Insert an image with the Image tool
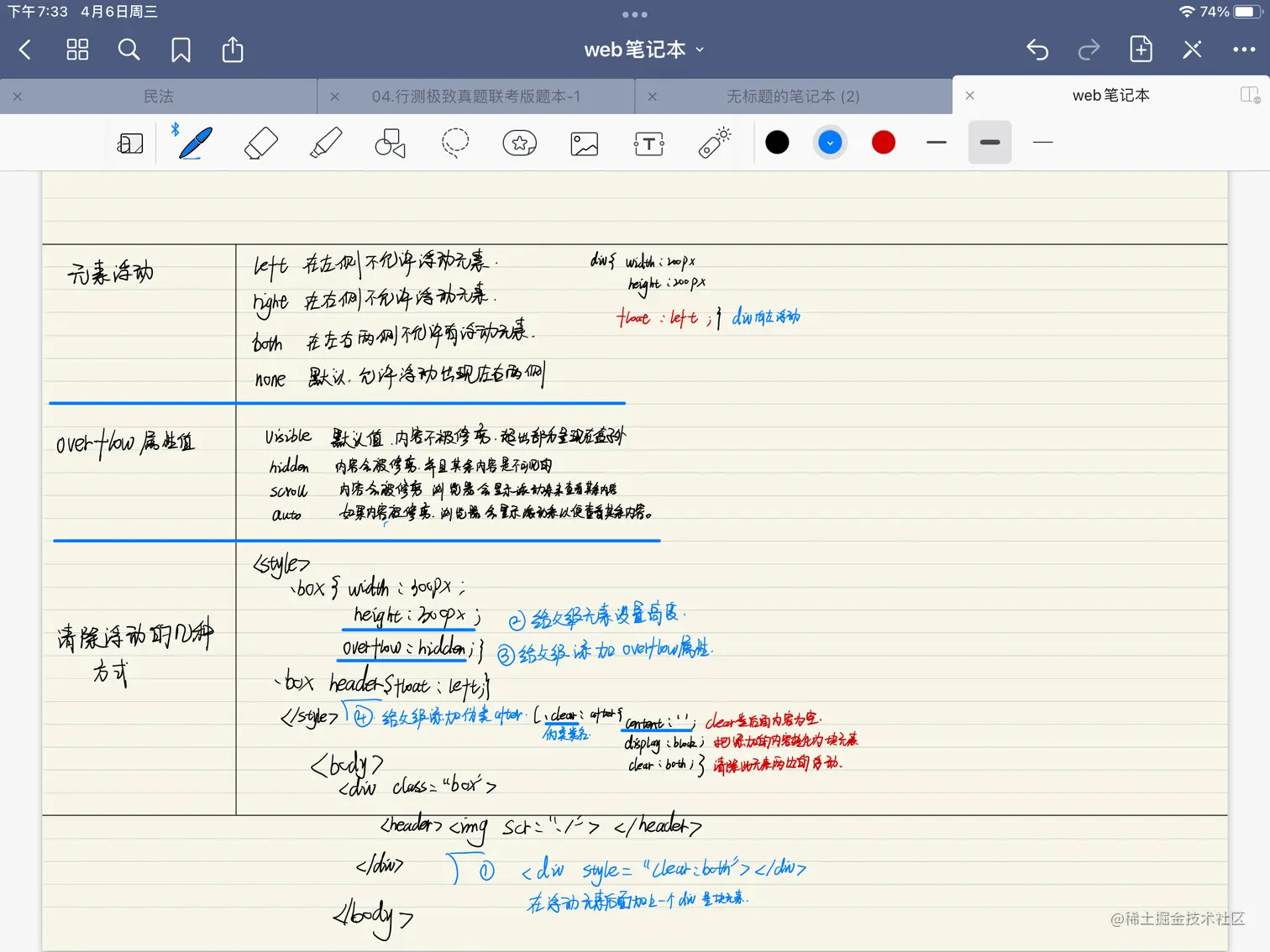The height and width of the screenshot is (952, 1270). 585,144
